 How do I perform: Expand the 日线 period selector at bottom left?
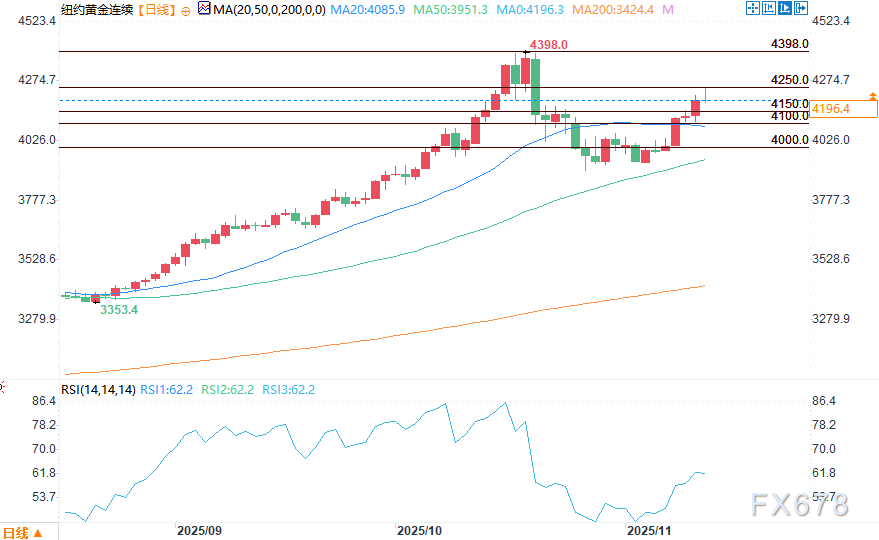(x=22, y=532)
